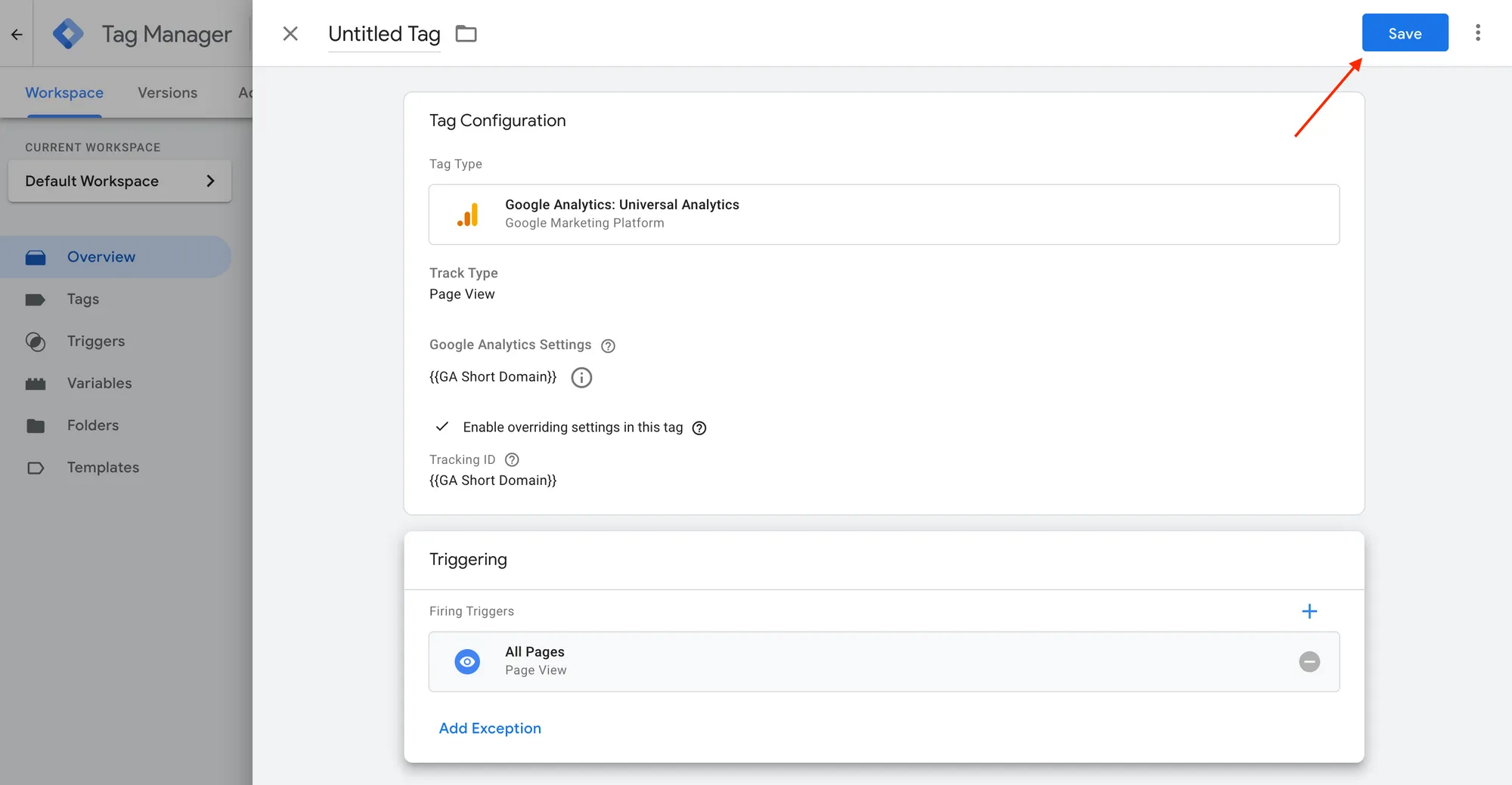This screenshot has width=1512, height=785.
Task: Expand the Default Workspace selector
Action: [x=119, y=181]
